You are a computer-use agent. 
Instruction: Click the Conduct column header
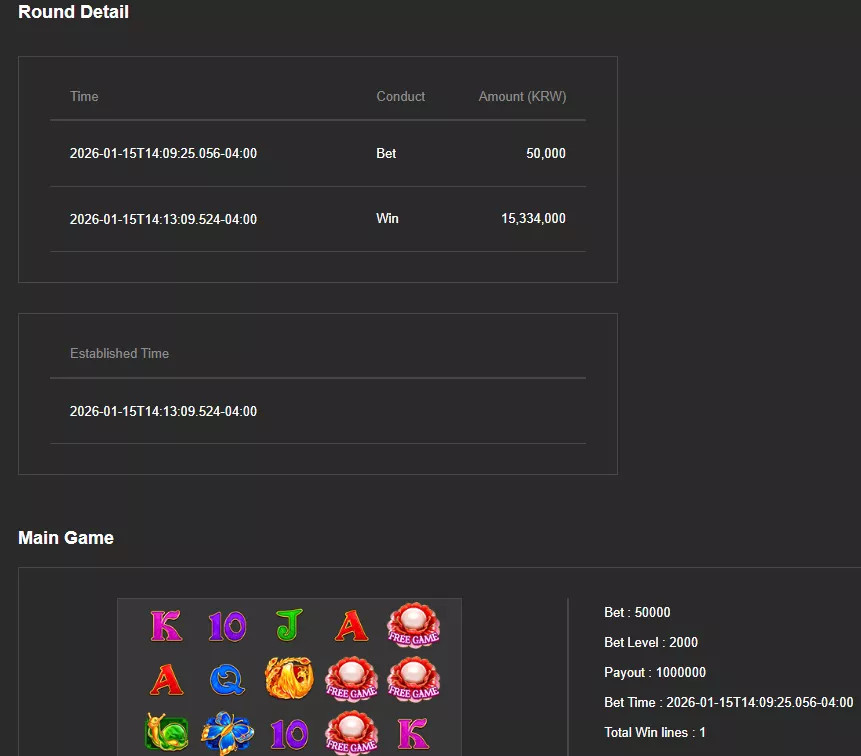click(400, 96)
